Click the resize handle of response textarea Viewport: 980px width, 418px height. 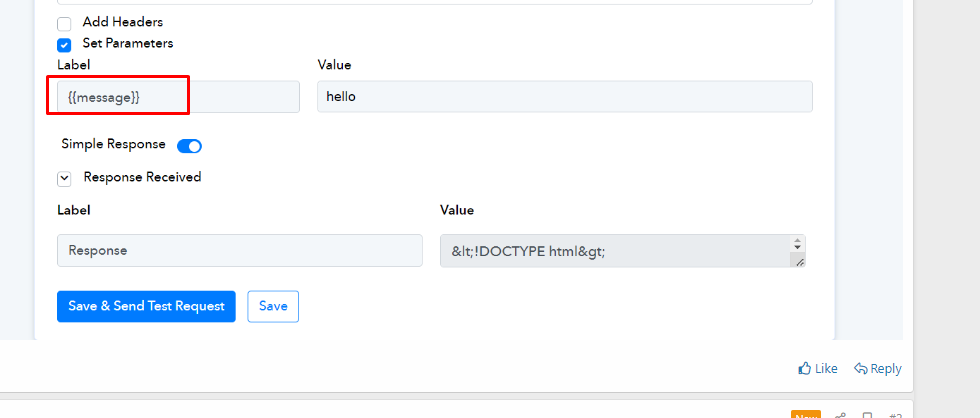point(797,260)
